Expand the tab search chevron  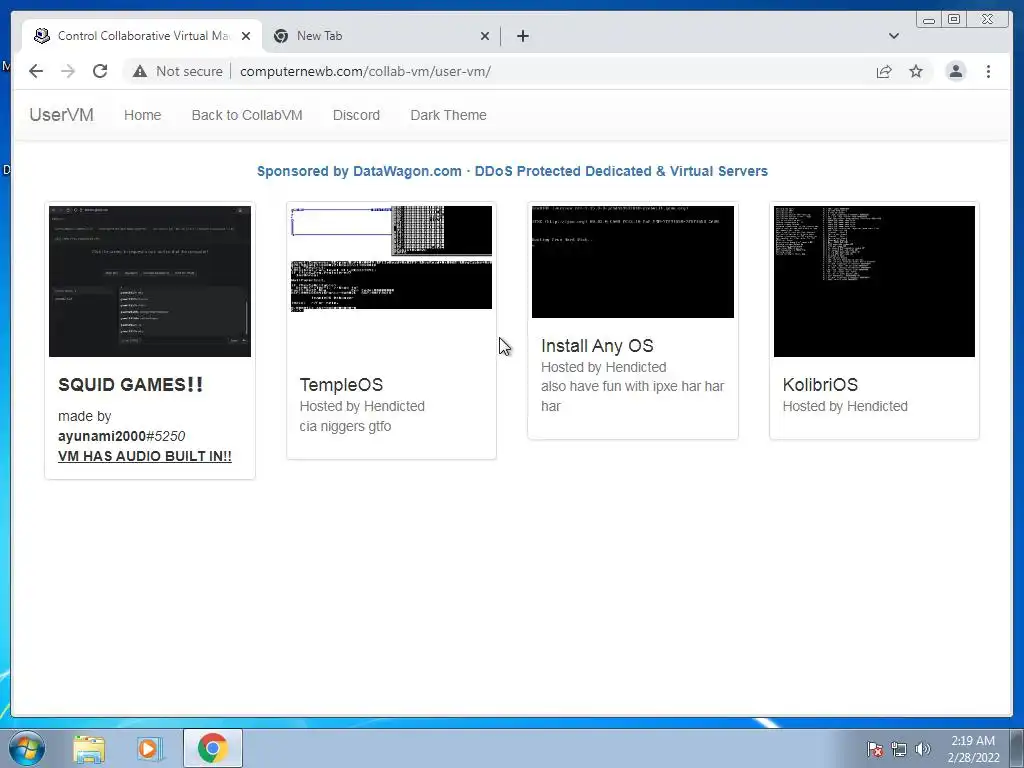point(893,36)
